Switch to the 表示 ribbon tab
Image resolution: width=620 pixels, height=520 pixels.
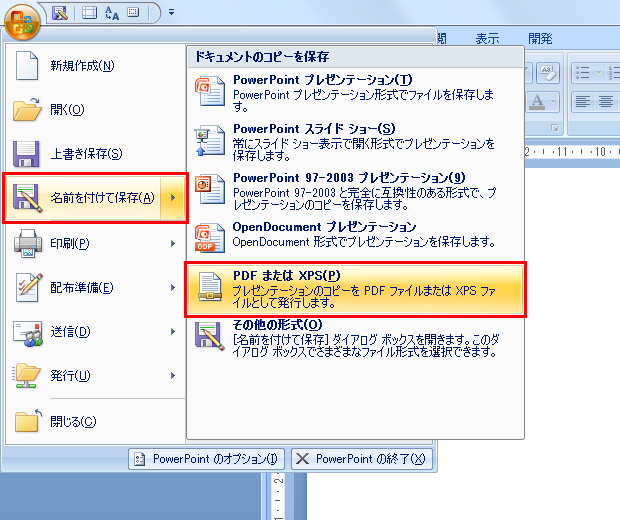pos(487,39)
